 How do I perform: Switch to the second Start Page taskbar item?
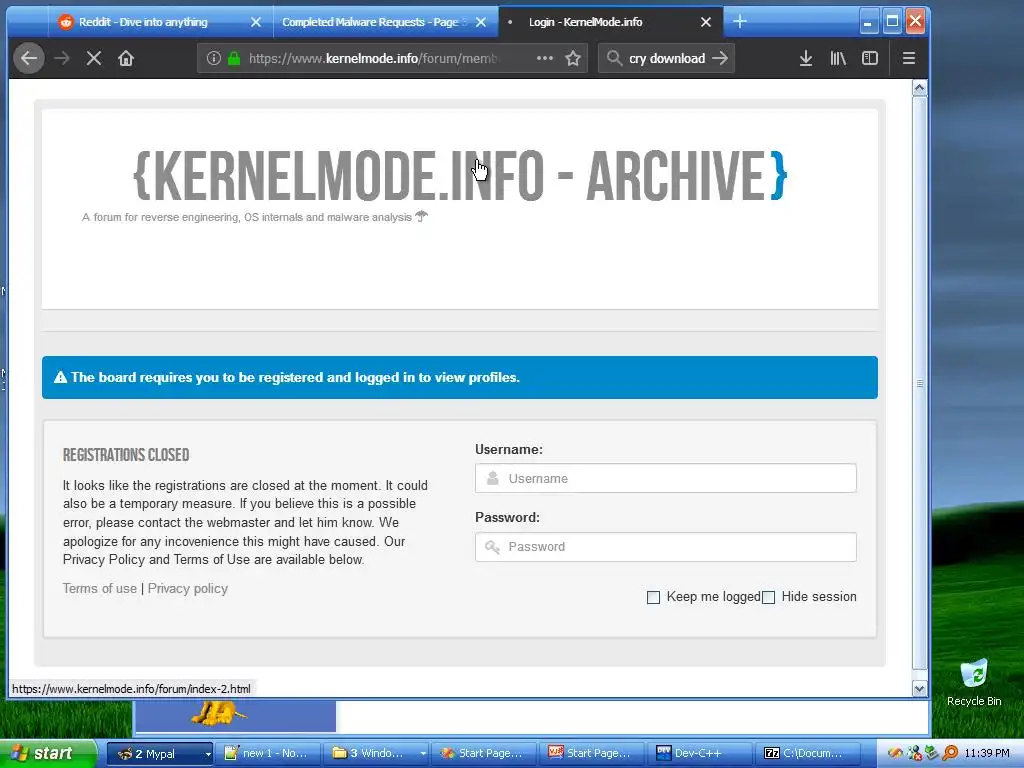591,753
